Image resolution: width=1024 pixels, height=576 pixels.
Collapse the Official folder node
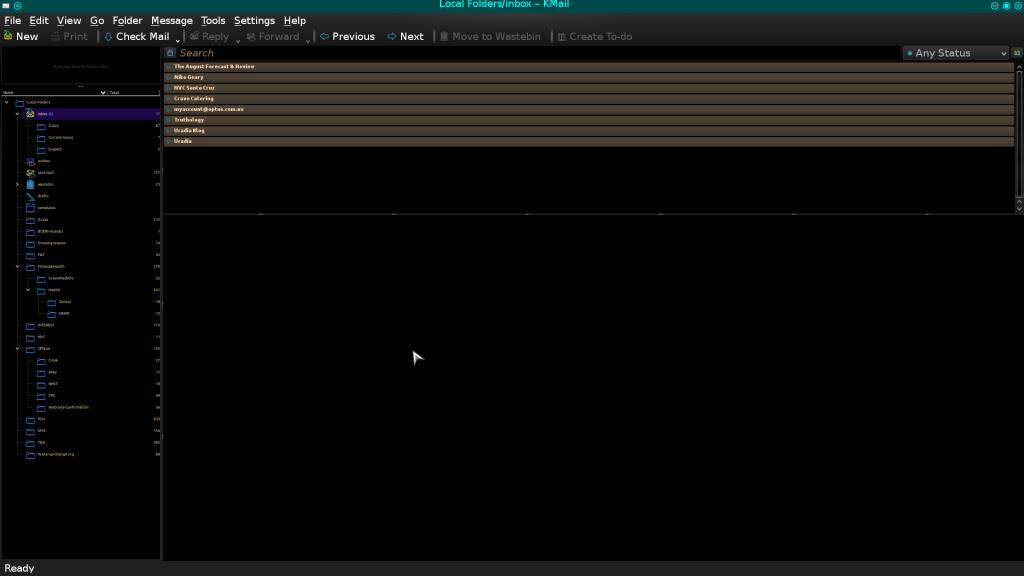pyautogui.click(x=18, y=349)
